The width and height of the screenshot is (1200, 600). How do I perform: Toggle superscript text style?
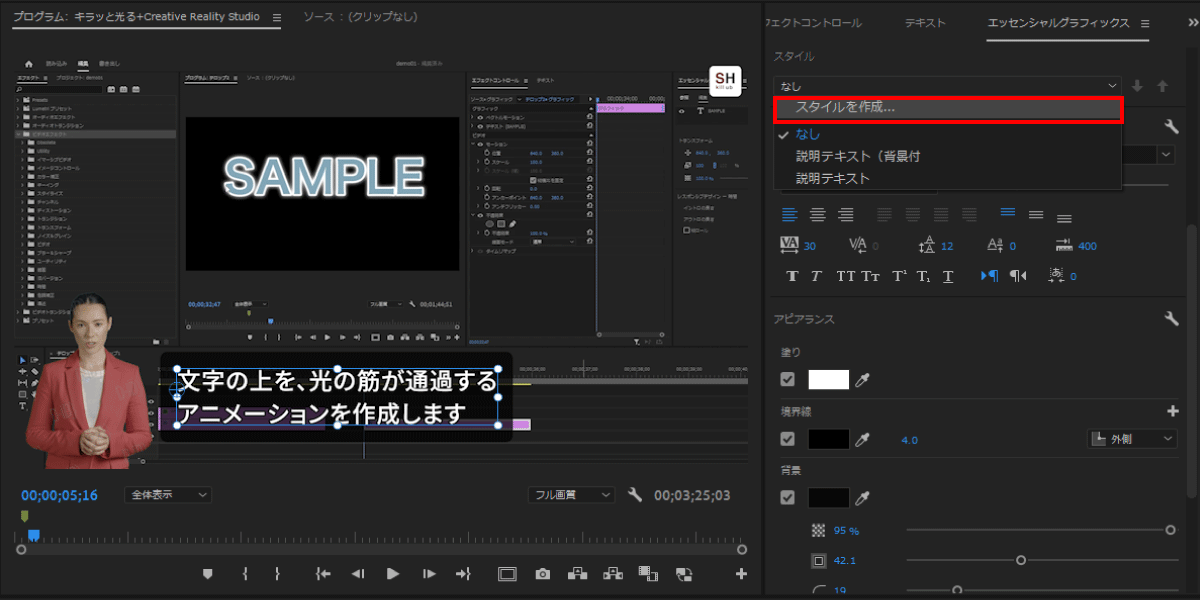point(899,276)
